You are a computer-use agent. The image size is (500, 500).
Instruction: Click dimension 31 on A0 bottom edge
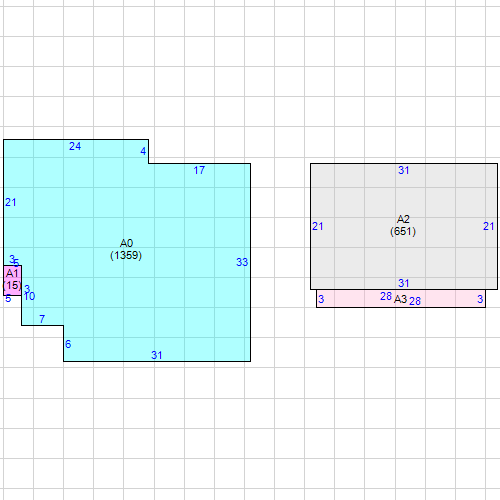coord(157,355)
